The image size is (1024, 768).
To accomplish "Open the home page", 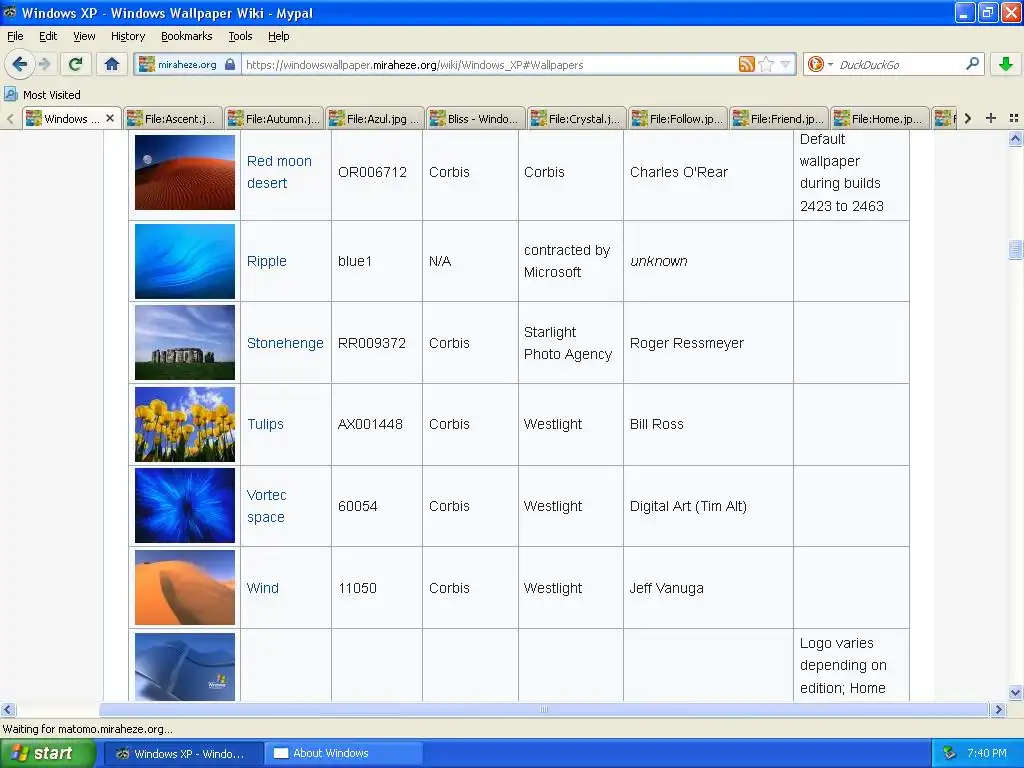I will (112, 64).
